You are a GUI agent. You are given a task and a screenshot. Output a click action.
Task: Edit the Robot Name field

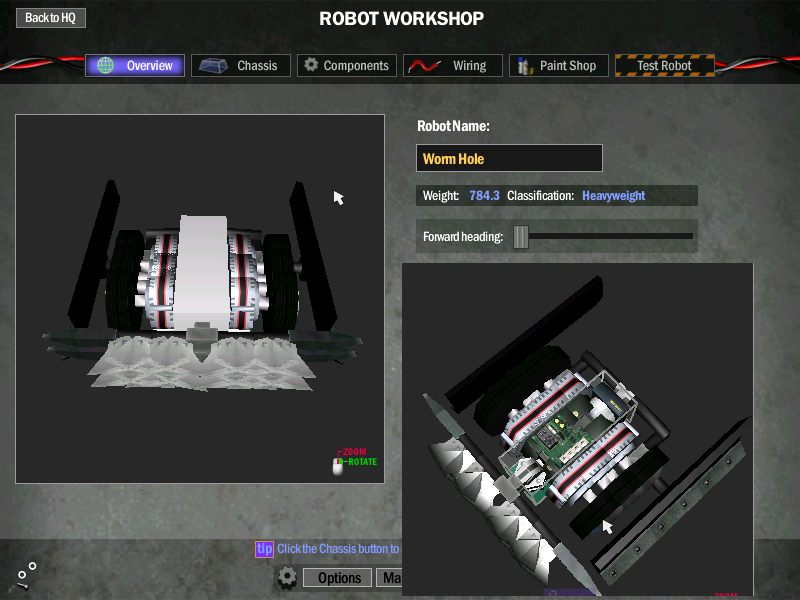(509, 158)
